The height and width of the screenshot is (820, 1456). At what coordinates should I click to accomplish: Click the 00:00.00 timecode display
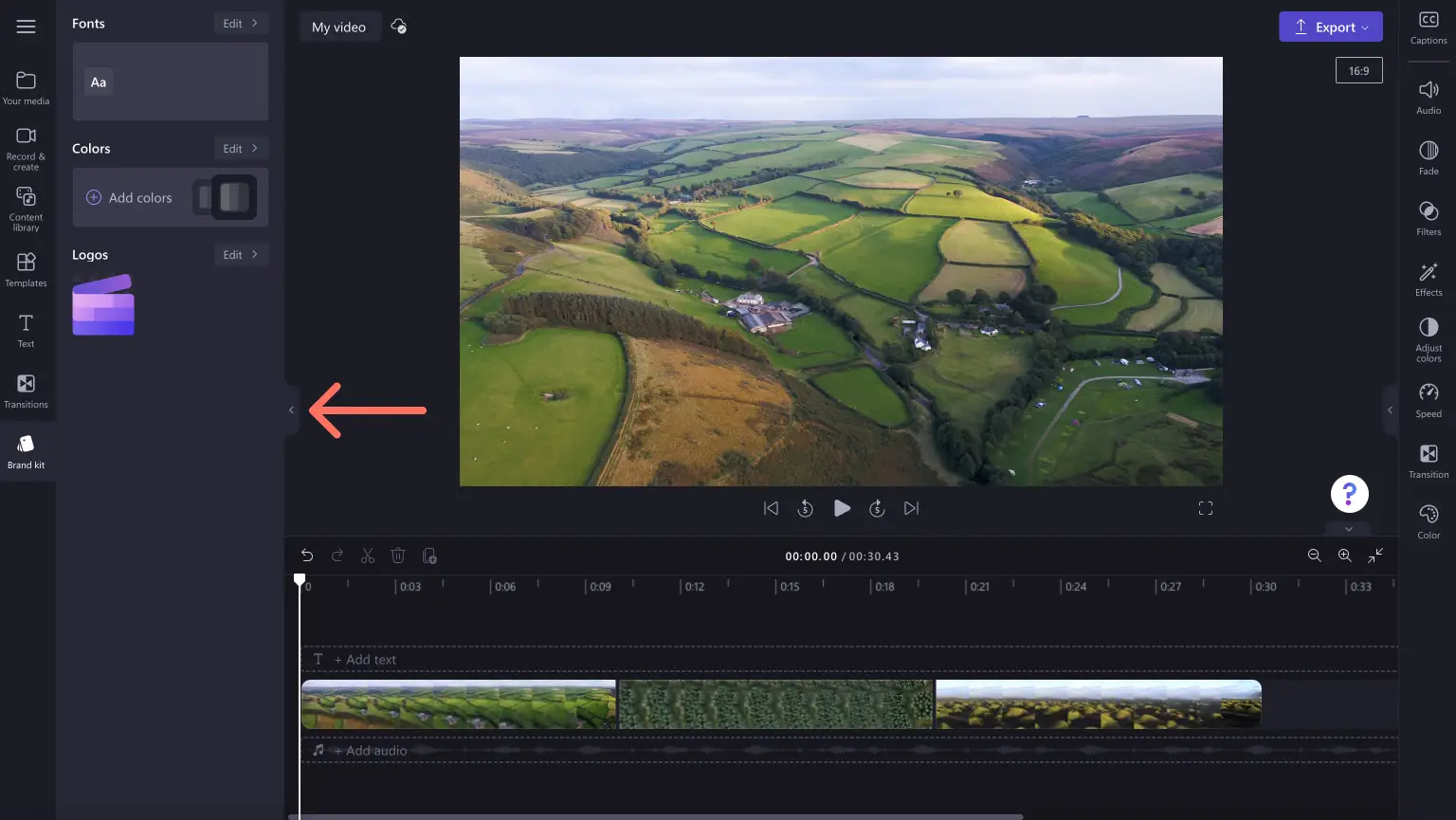point(810,556)
